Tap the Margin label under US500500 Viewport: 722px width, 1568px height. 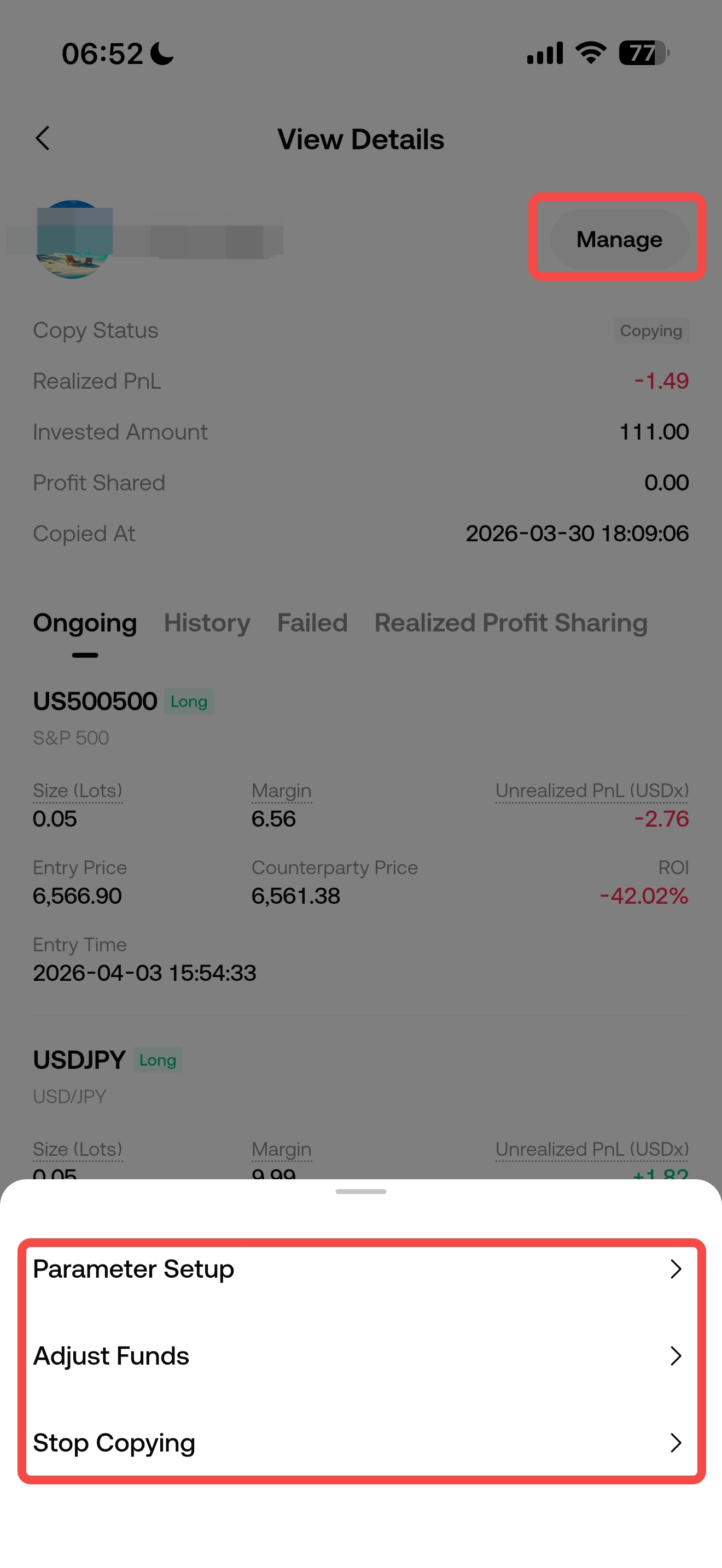click(281, 791)
